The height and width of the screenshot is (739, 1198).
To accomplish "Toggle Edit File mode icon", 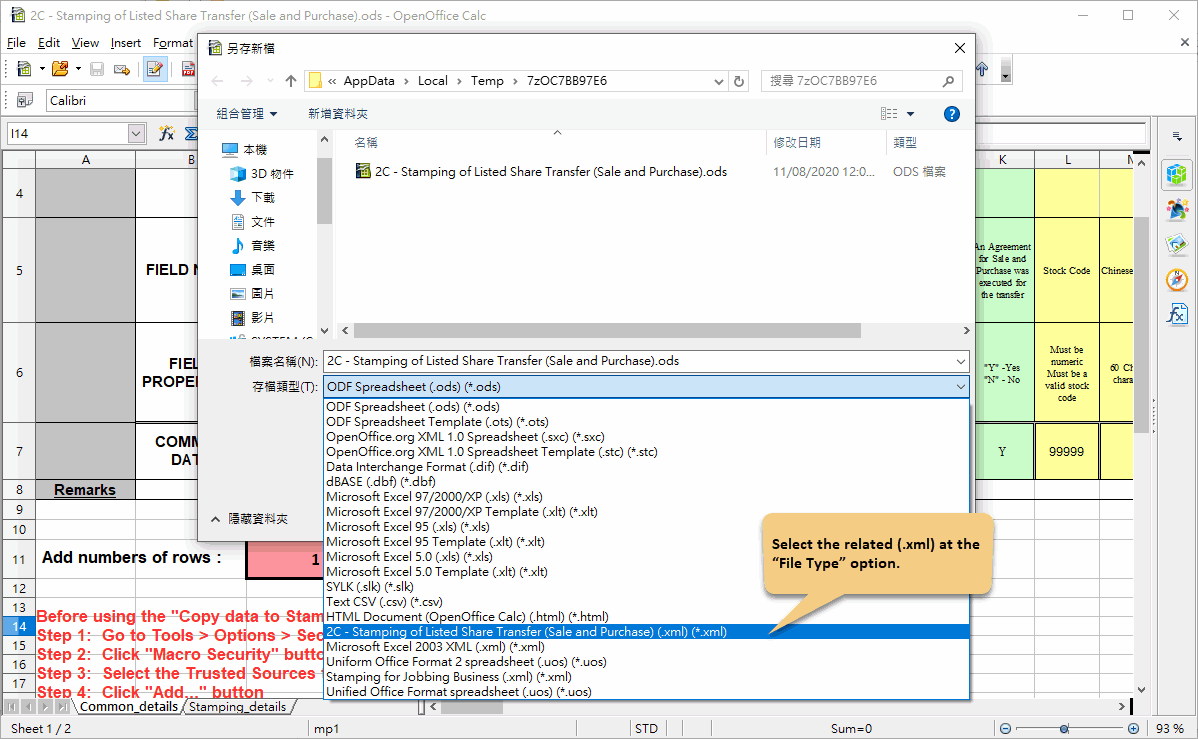I will click(x=154, y=69).
